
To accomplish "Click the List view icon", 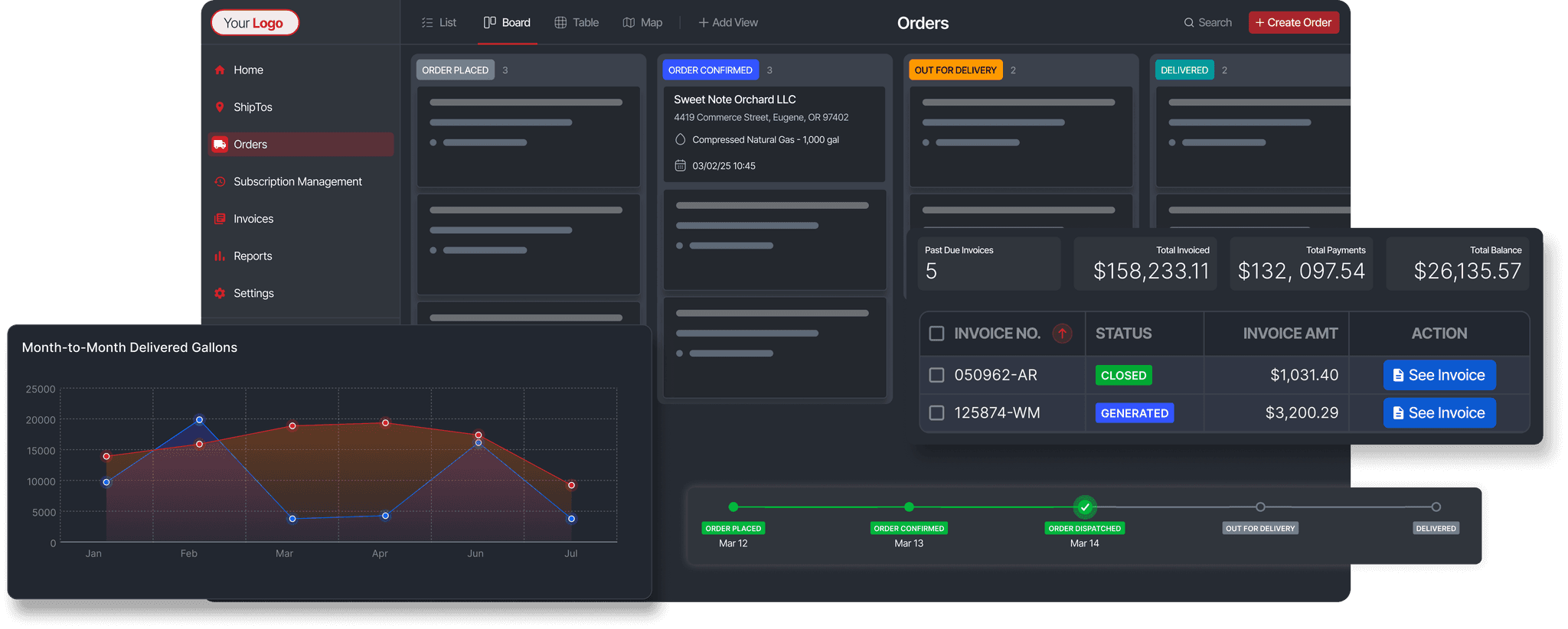I will pyautogui.click(x=427, y=23).
